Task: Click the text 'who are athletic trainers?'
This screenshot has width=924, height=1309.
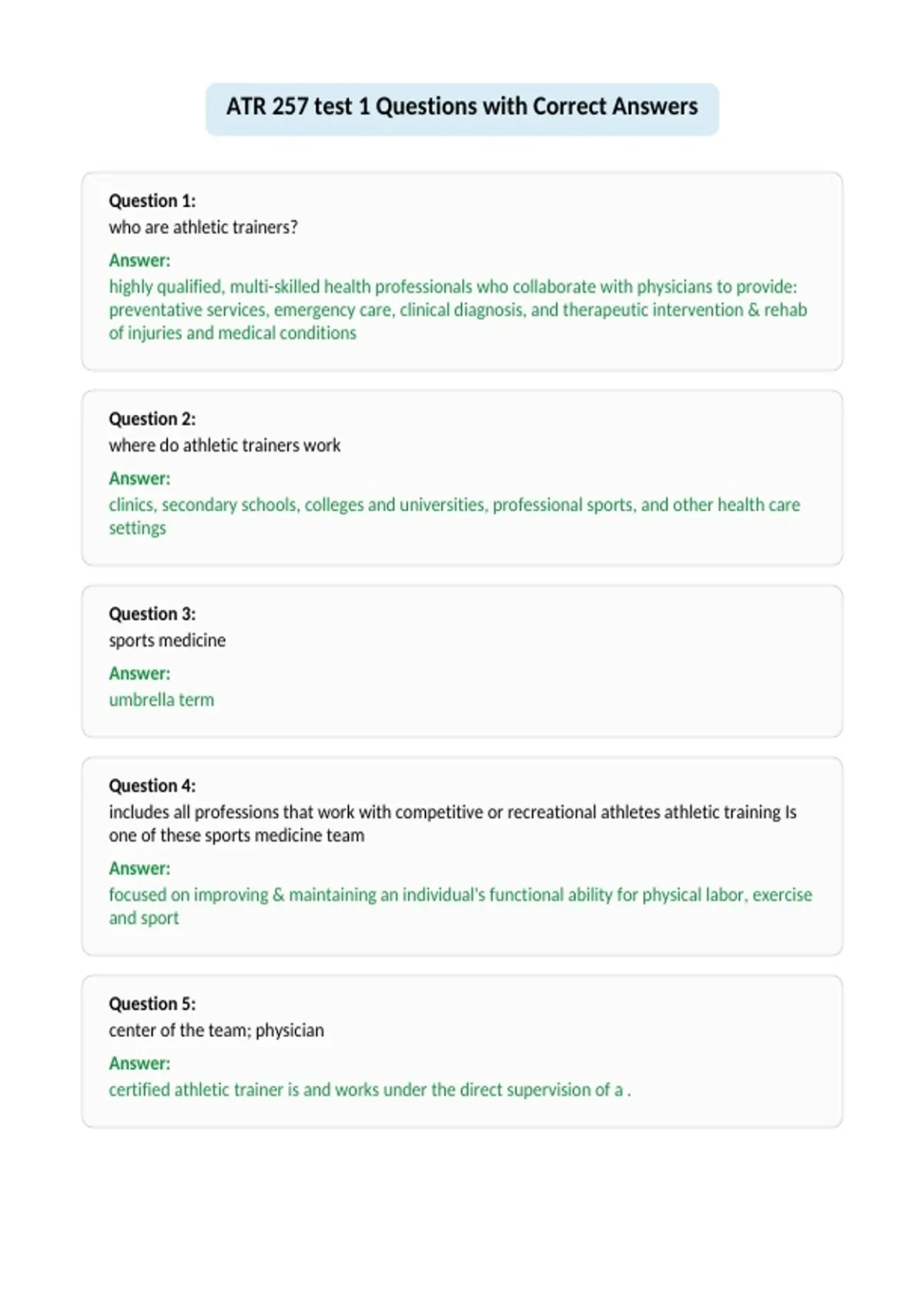Action: (203, 227)
